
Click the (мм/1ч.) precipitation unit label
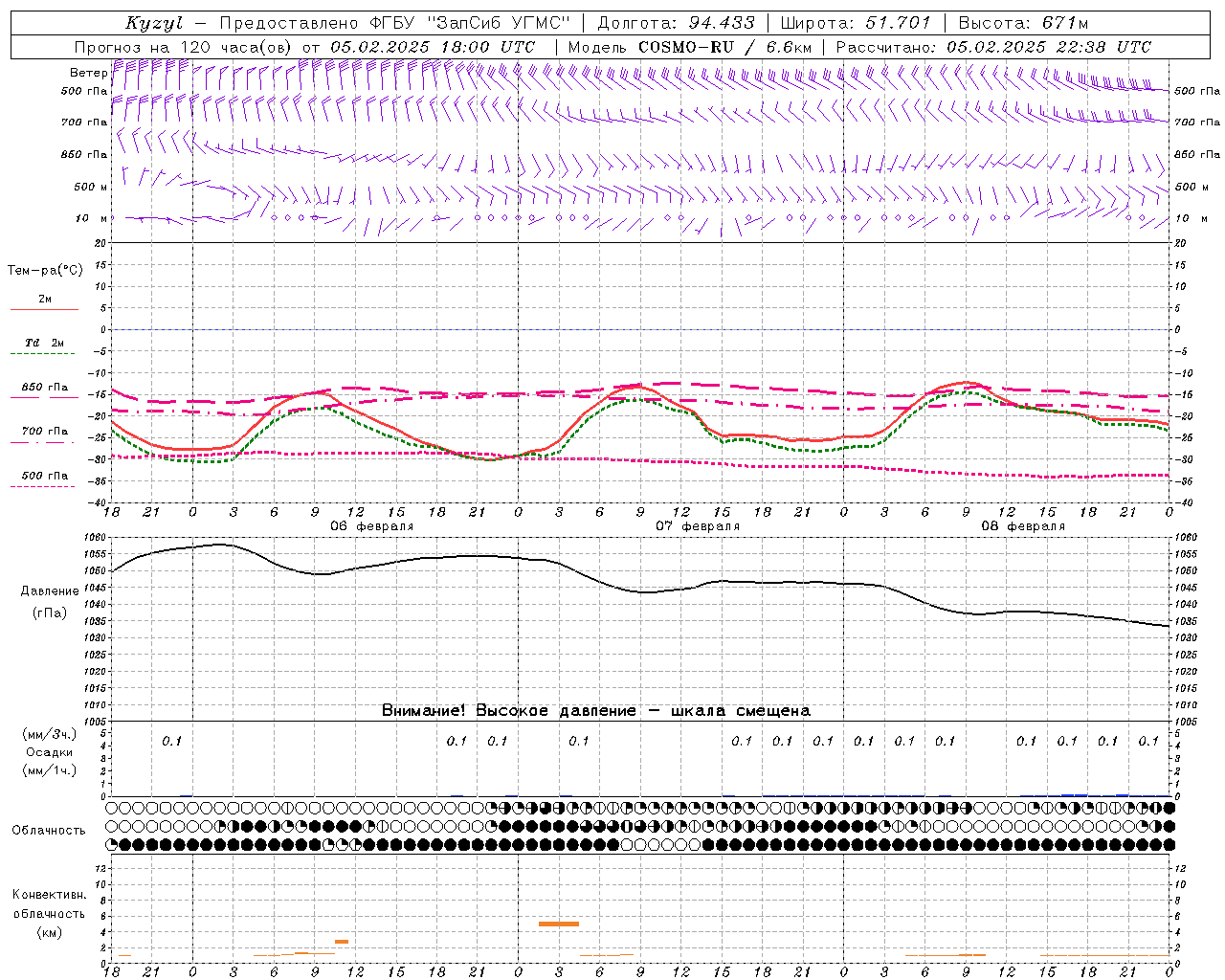point(50,770)
